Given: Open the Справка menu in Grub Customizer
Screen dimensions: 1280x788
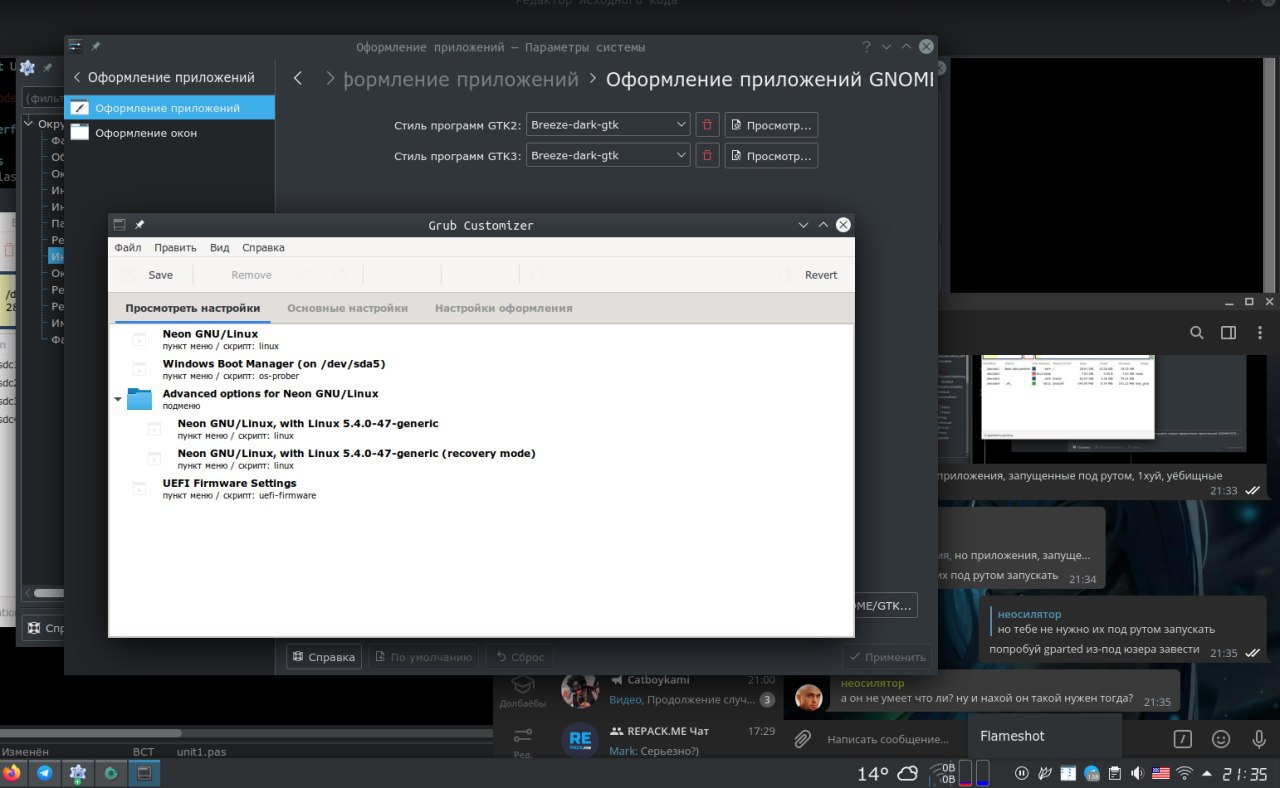Looking at the screenshot, I should [x=263, y=247].
